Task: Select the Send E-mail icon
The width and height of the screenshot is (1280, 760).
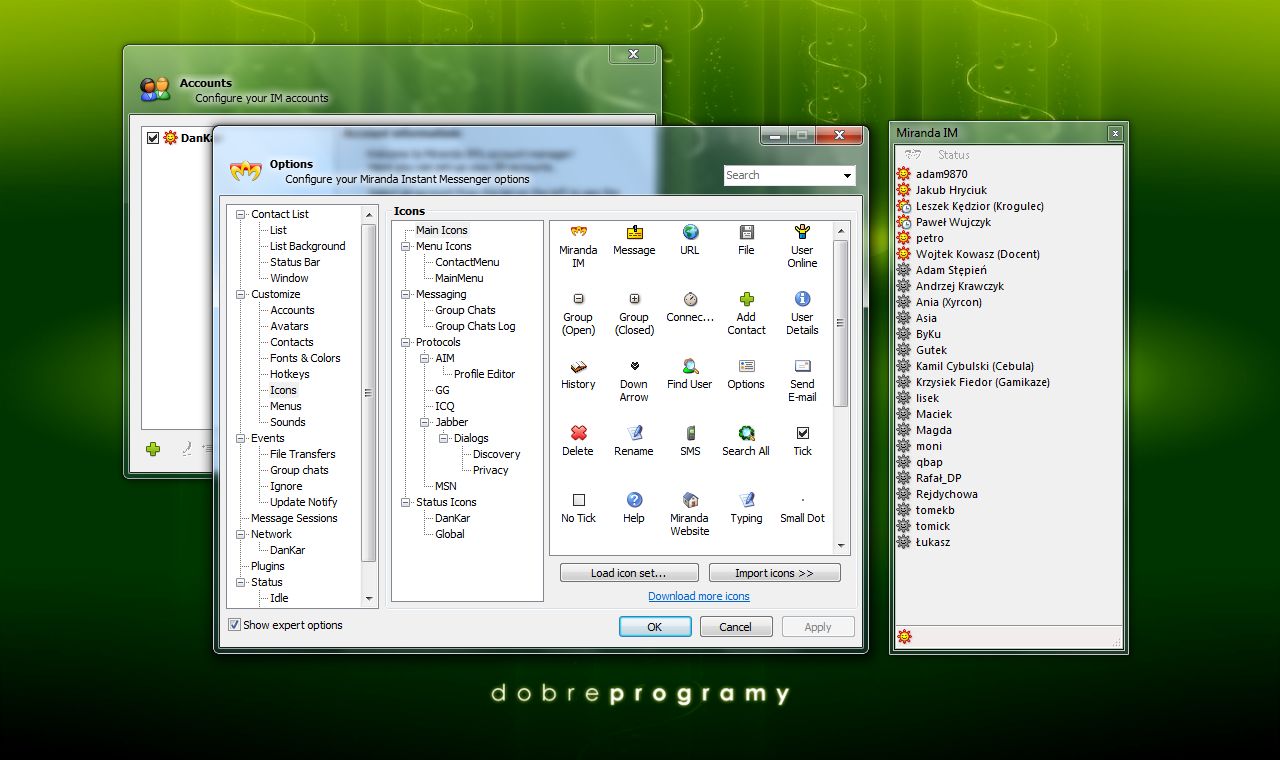Action: click(802, 366)
